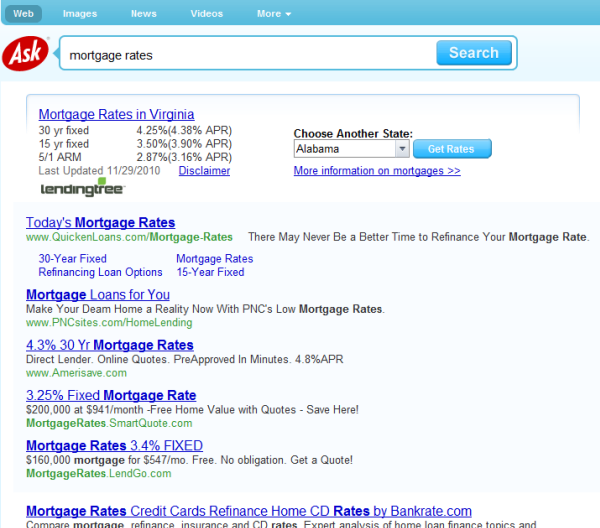Image resolution: width=600 pixels, height=528 pixels.
Task: Open Today's Mortgage Rates result
Action: 101,222
